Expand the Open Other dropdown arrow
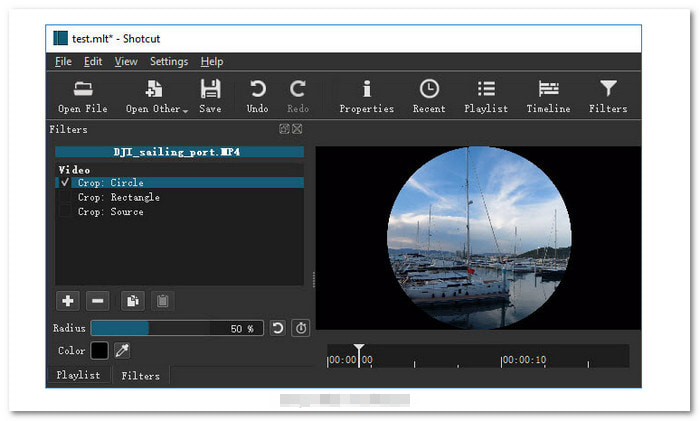The width and height of the screenshot is (700, 421). (x=185, y=110)
